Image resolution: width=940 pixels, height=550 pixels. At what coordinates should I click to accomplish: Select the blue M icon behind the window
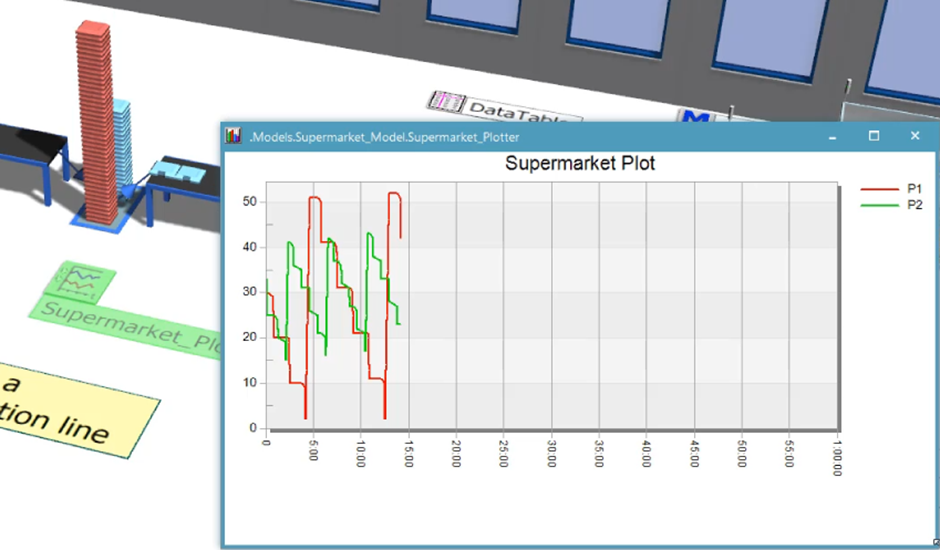point(697,117)
